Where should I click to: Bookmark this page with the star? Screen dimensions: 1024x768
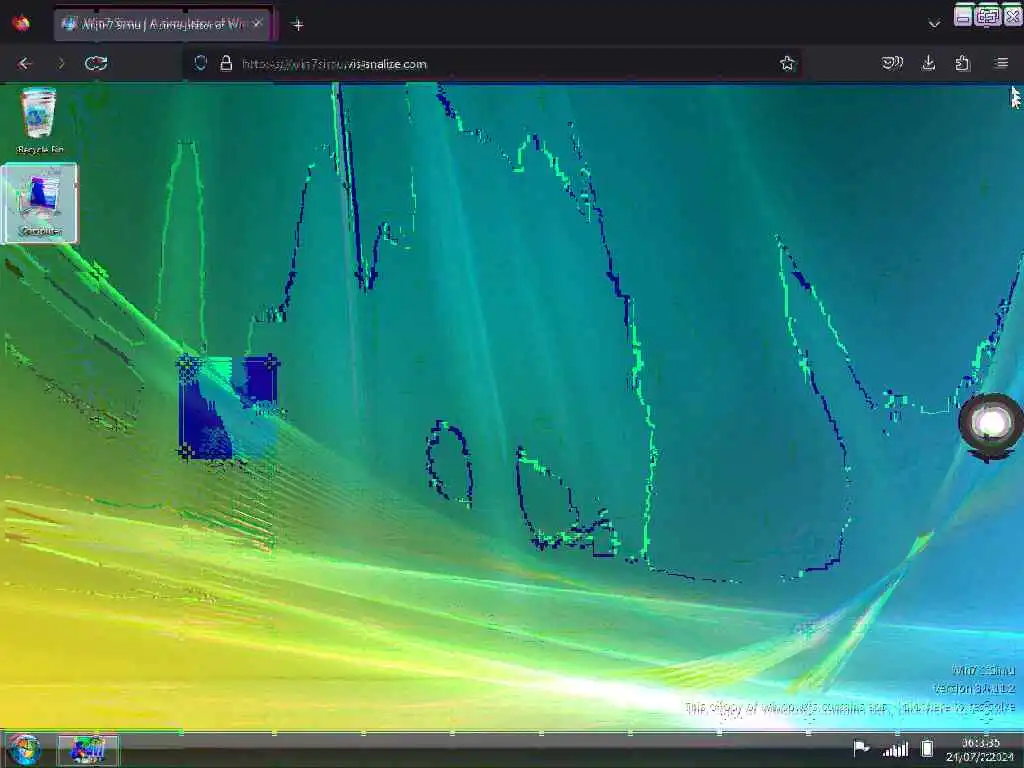[787, 63]
